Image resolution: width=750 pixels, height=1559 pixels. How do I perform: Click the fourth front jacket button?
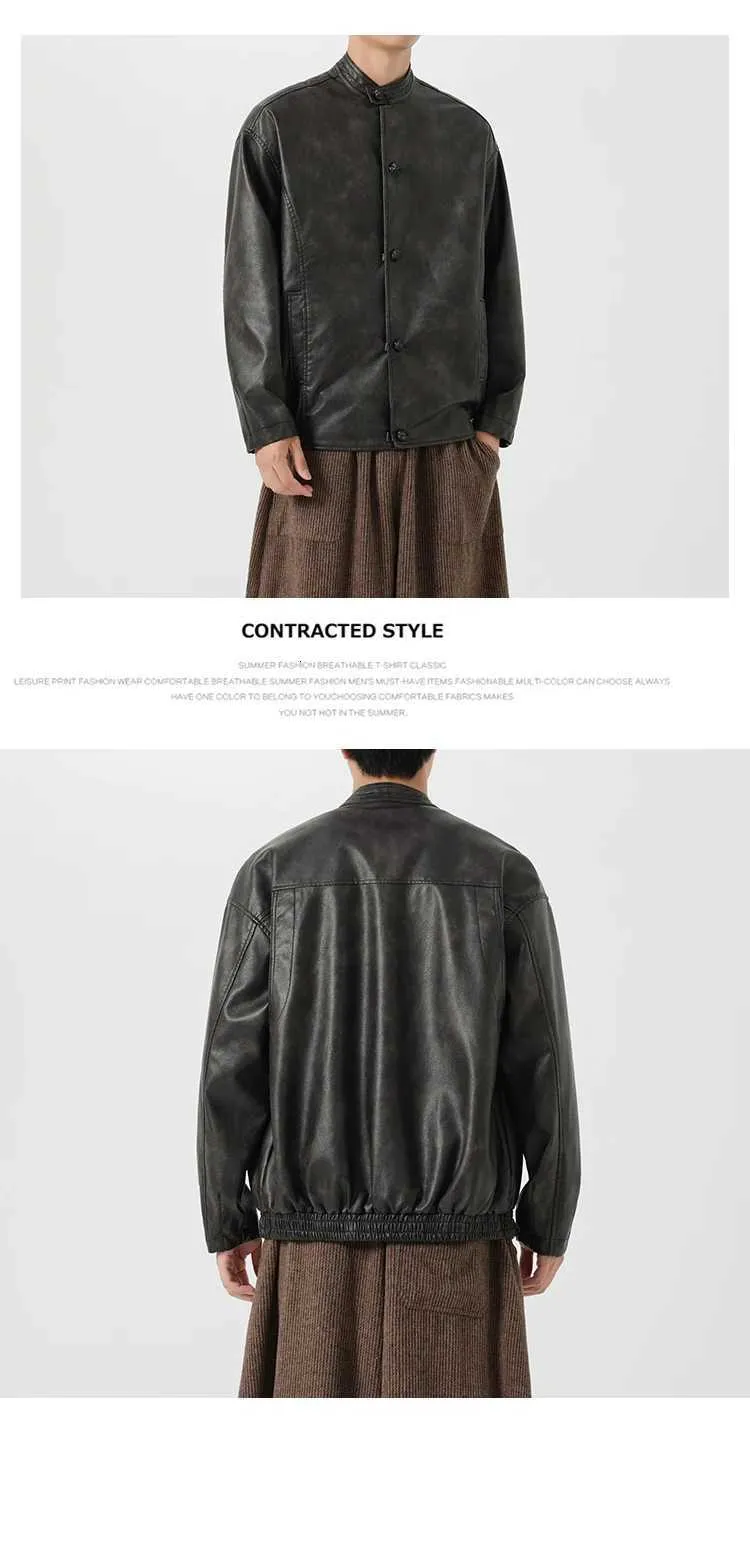(x=396, y=346)
